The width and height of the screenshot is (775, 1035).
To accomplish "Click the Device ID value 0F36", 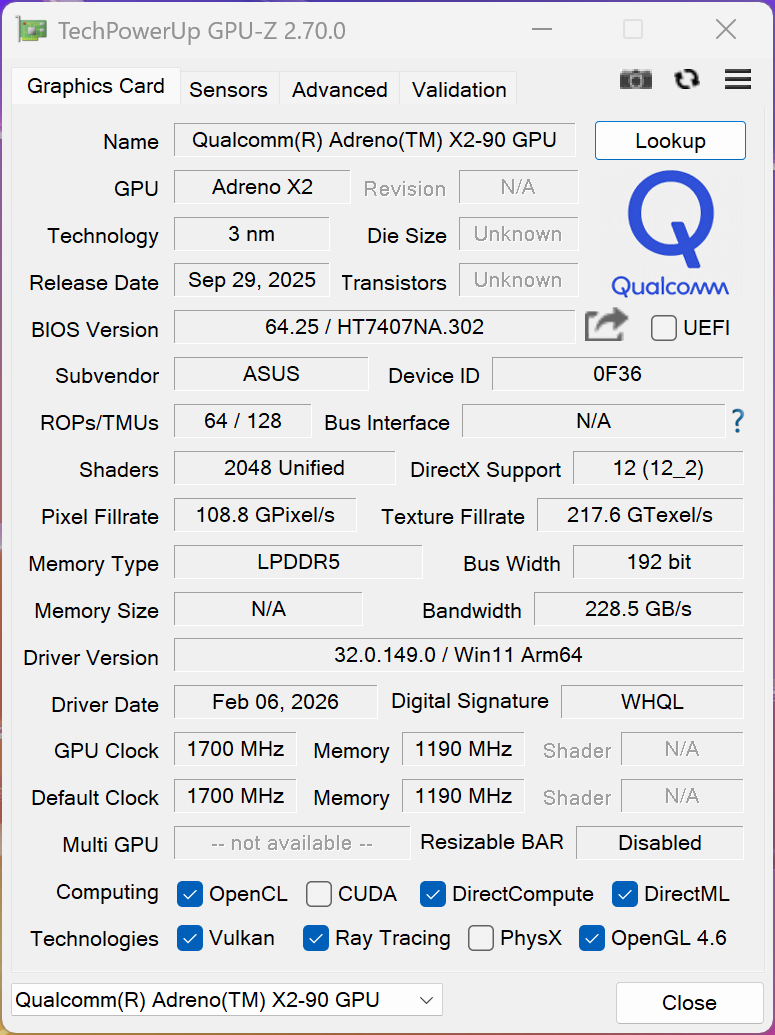I will click(617, 374).
